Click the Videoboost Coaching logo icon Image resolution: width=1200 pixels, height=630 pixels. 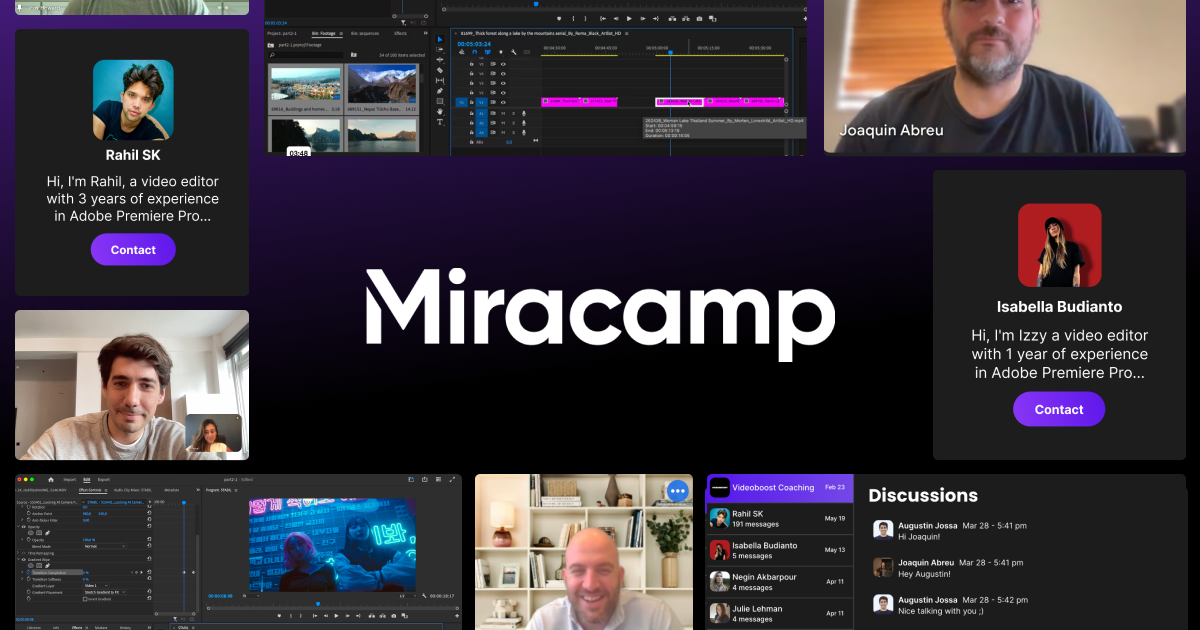tap(720, 487)
